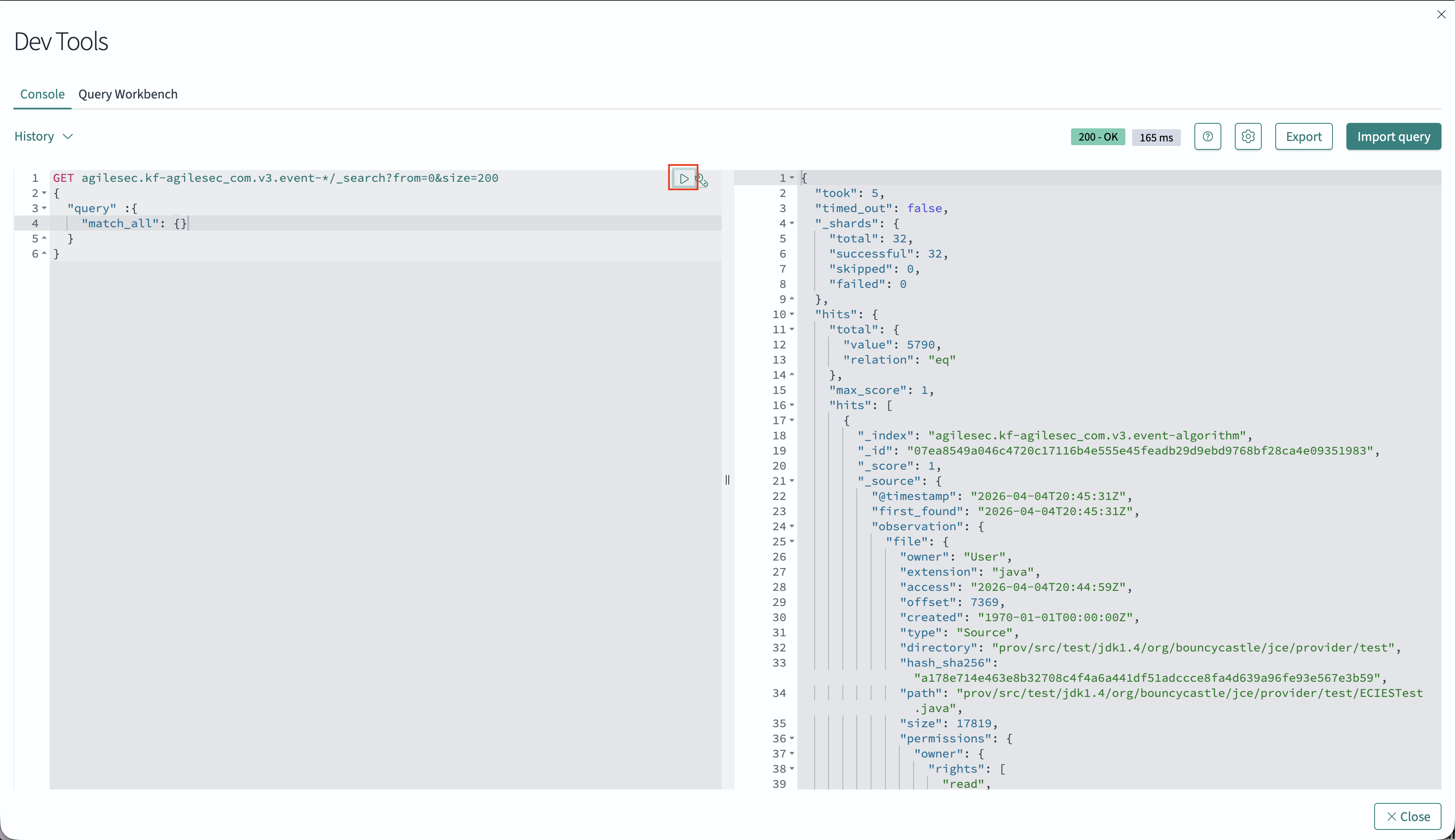Click the "value": 5790 line

[x=892, y=344]
